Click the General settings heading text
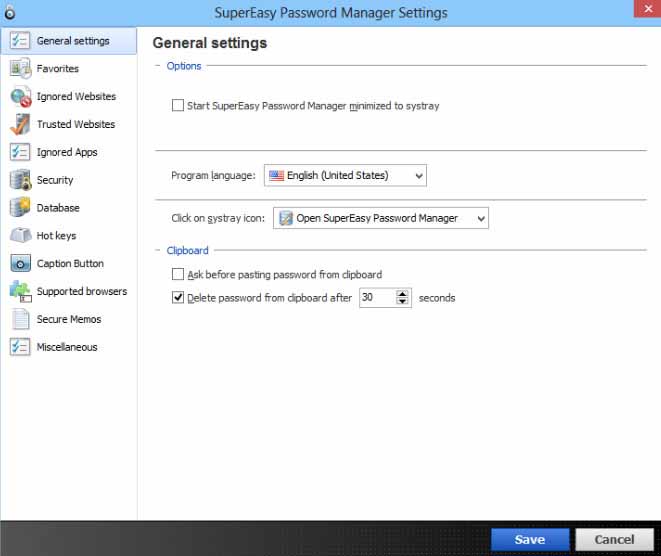The image size is (661, 556). tap(210, 43)
